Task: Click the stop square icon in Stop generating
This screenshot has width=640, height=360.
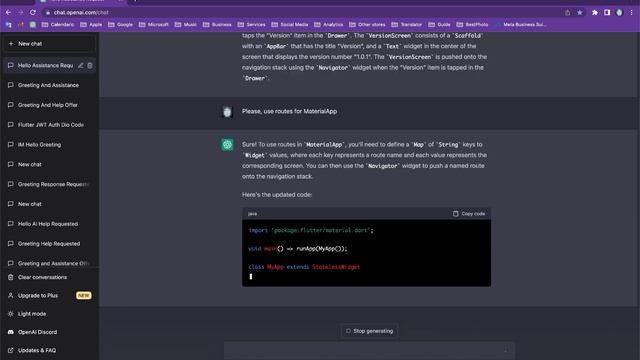Action: pos(348,331)
